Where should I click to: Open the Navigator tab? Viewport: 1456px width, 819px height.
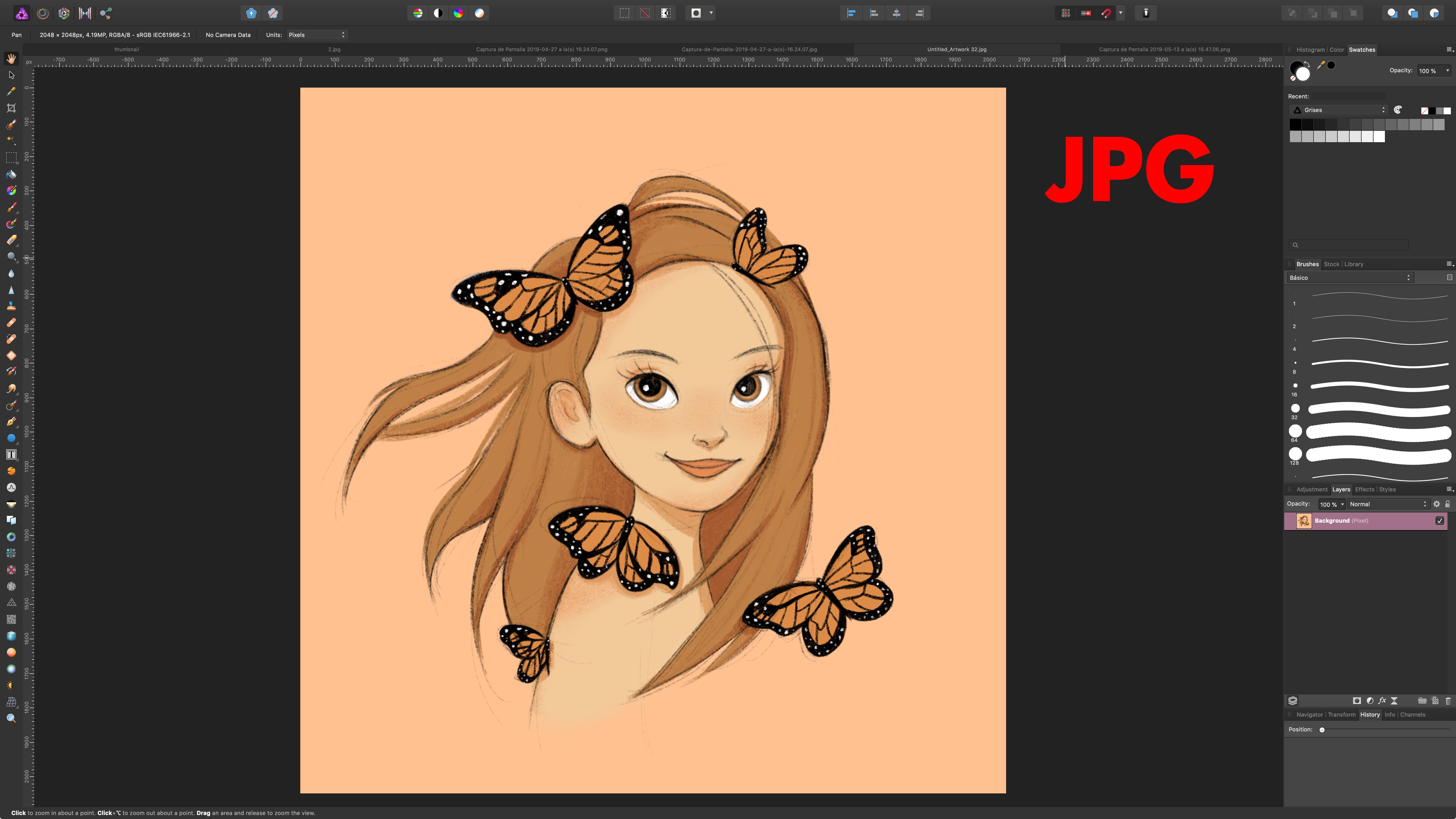[1309, 714]
